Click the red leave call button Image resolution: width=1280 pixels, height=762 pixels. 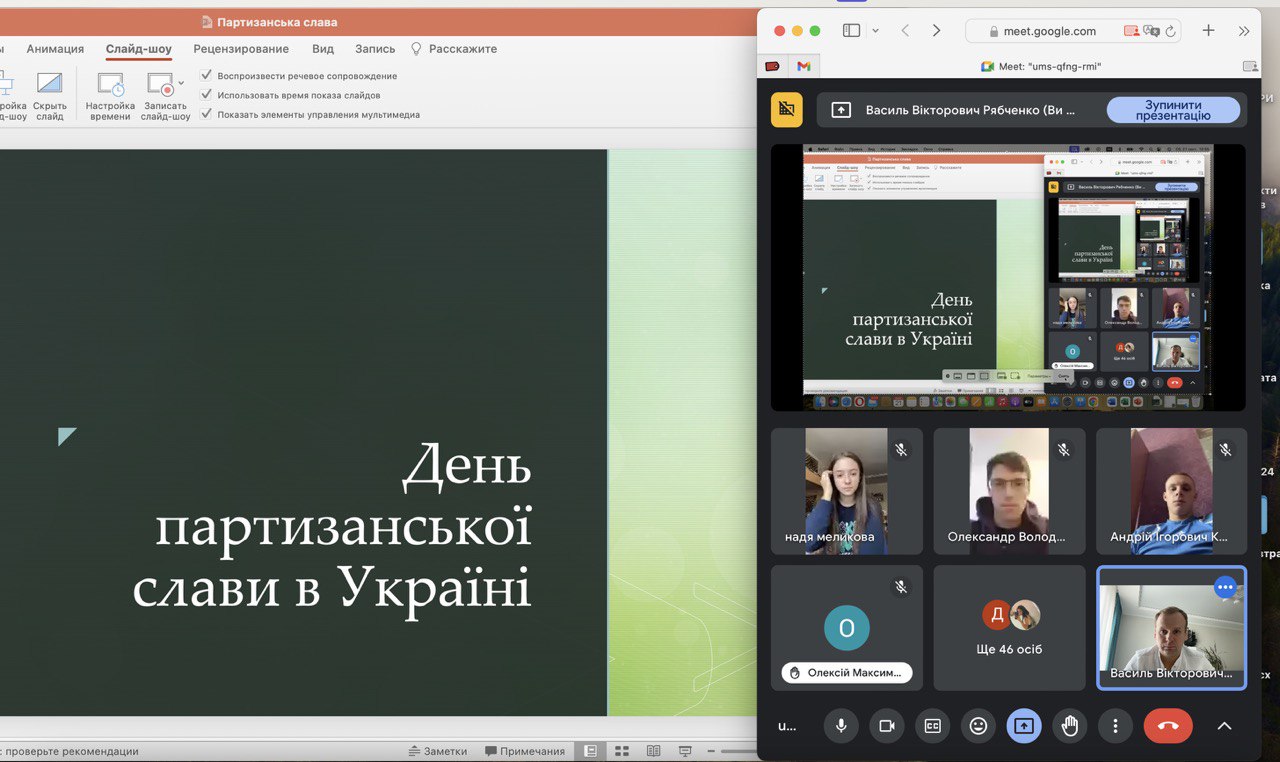[x=1167, y=726]
